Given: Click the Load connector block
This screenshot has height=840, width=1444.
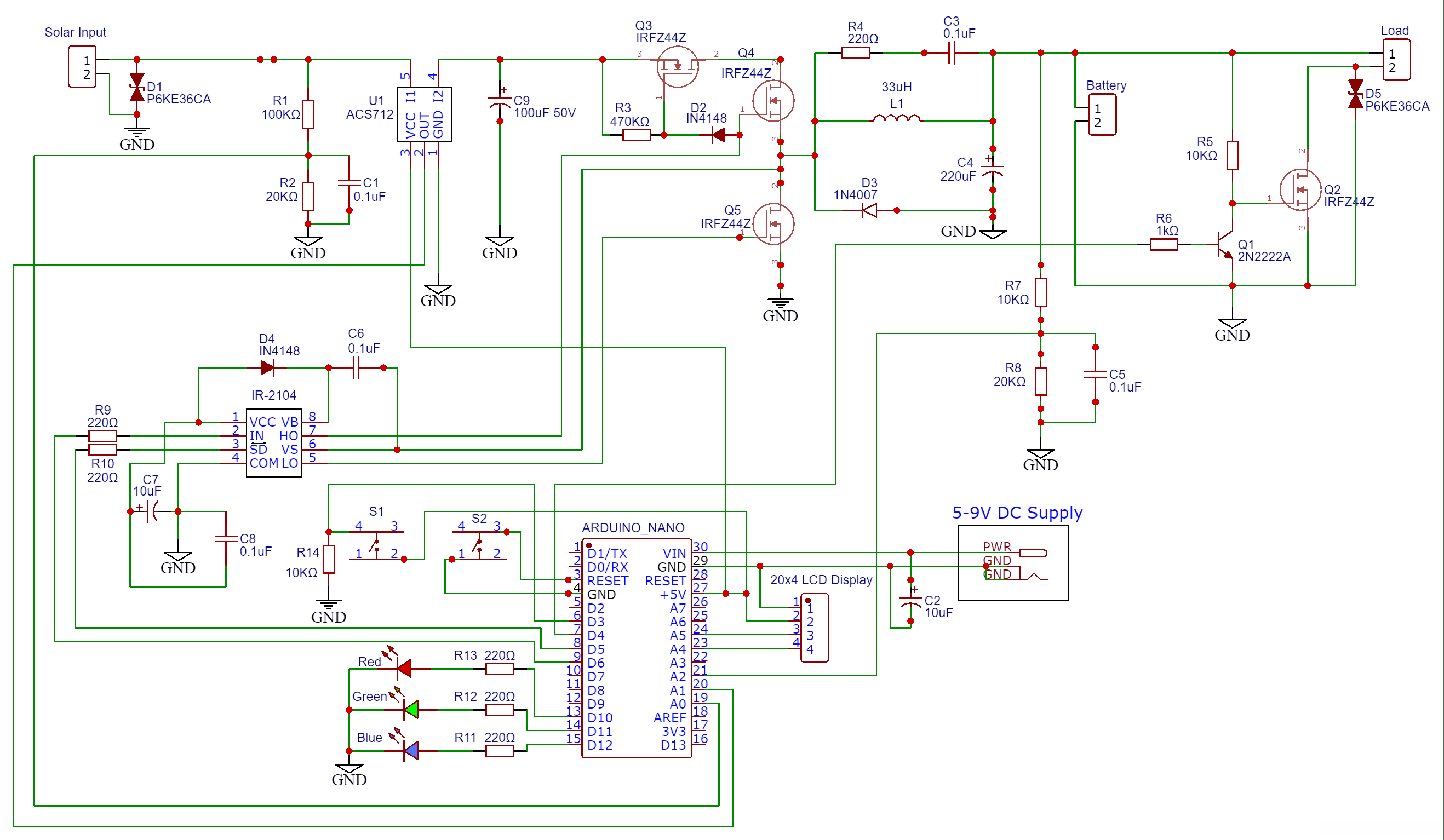Looking at the screenshot, I should pyautogui.click(x=1396, y=60).
